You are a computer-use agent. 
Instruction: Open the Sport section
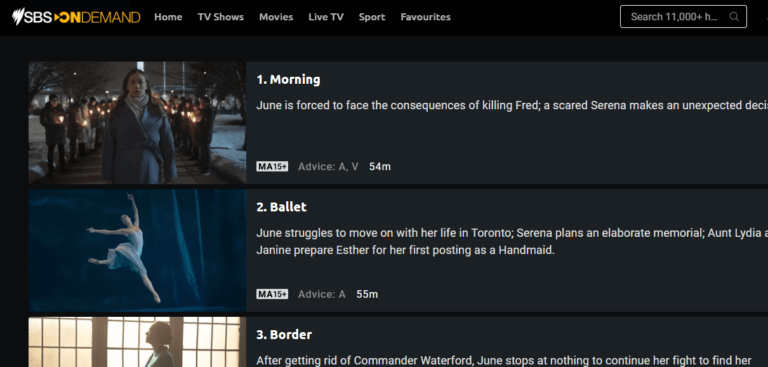coord(372,17)
